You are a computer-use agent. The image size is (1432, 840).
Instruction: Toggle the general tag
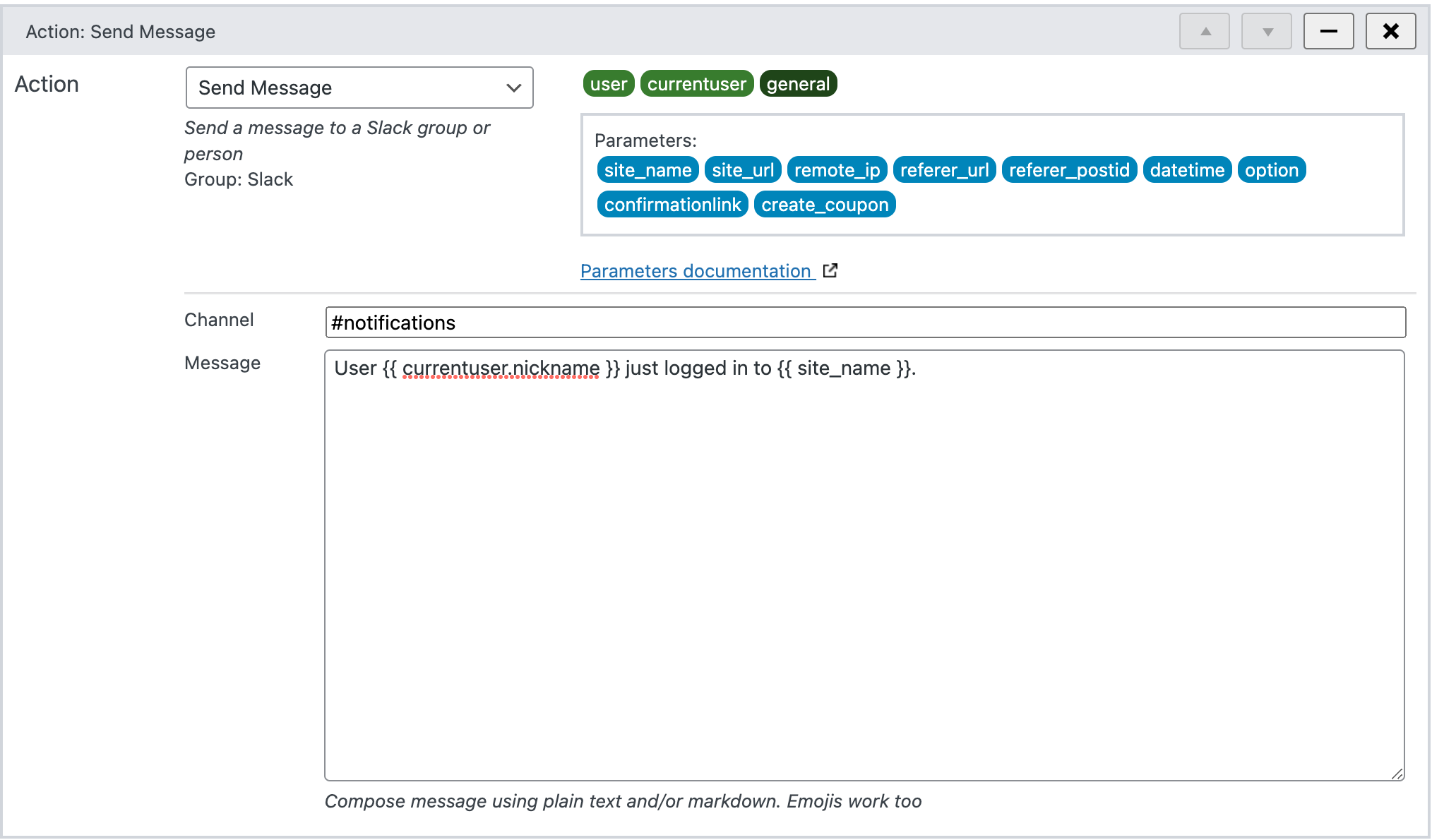798,83
